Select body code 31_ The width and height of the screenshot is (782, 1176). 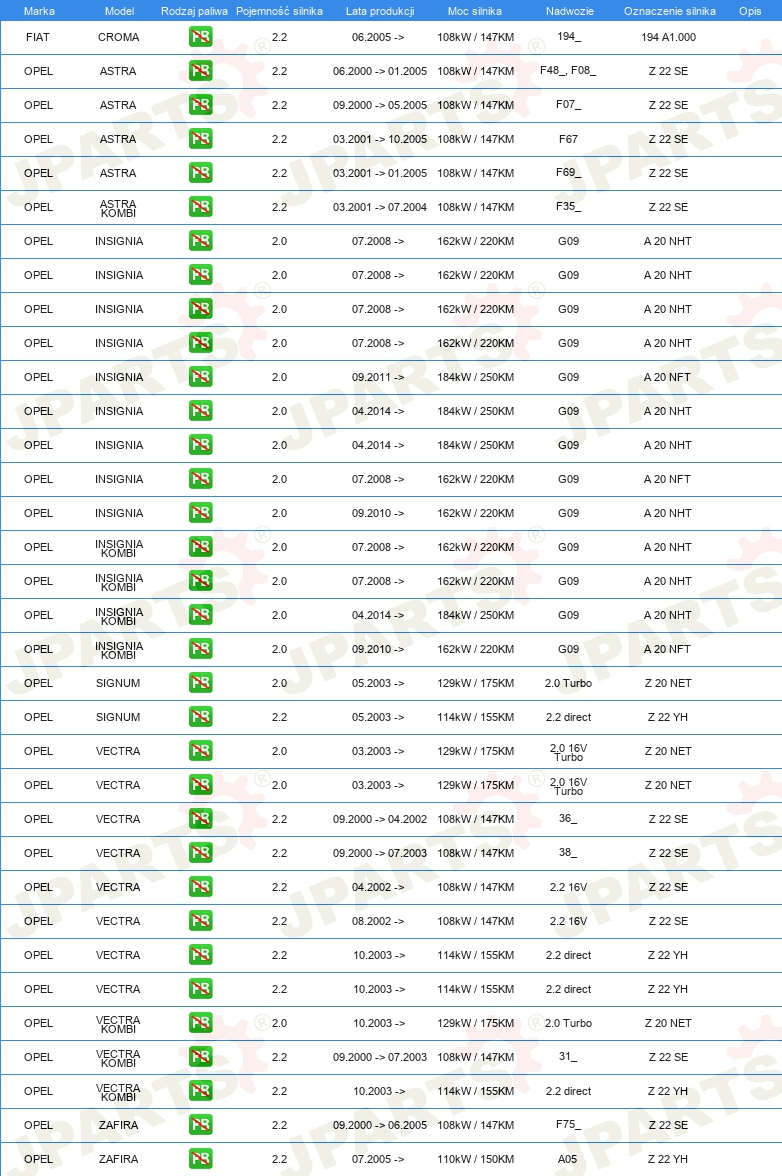point(568,1057)
